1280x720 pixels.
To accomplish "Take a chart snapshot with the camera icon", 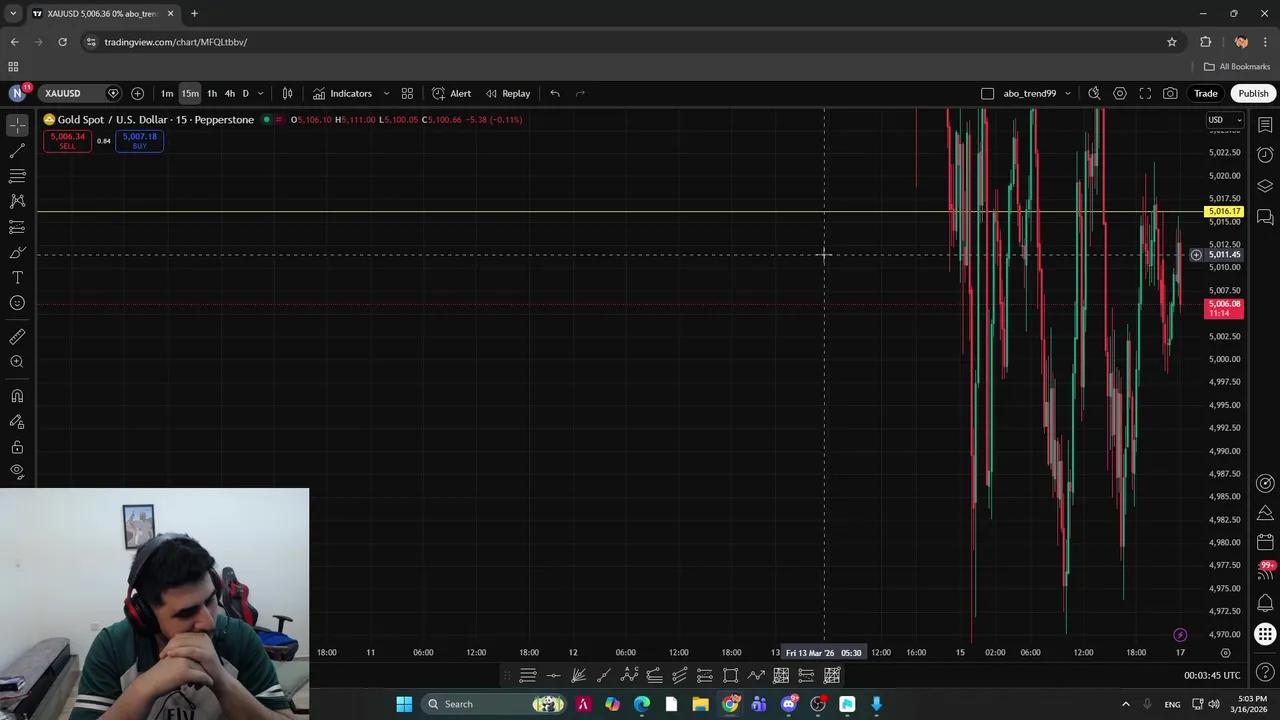I will (1170, 93).
